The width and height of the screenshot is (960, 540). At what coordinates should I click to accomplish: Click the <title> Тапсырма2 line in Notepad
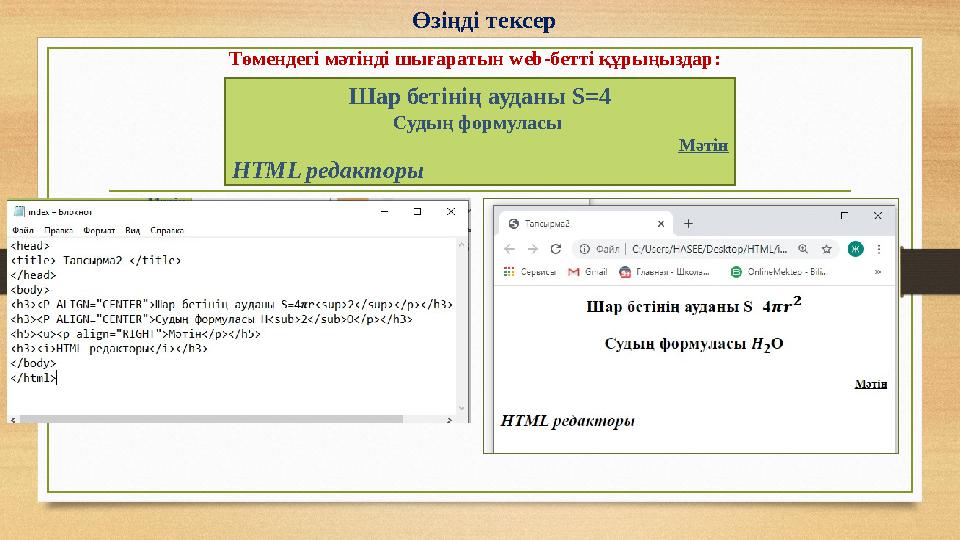point(96,260)
